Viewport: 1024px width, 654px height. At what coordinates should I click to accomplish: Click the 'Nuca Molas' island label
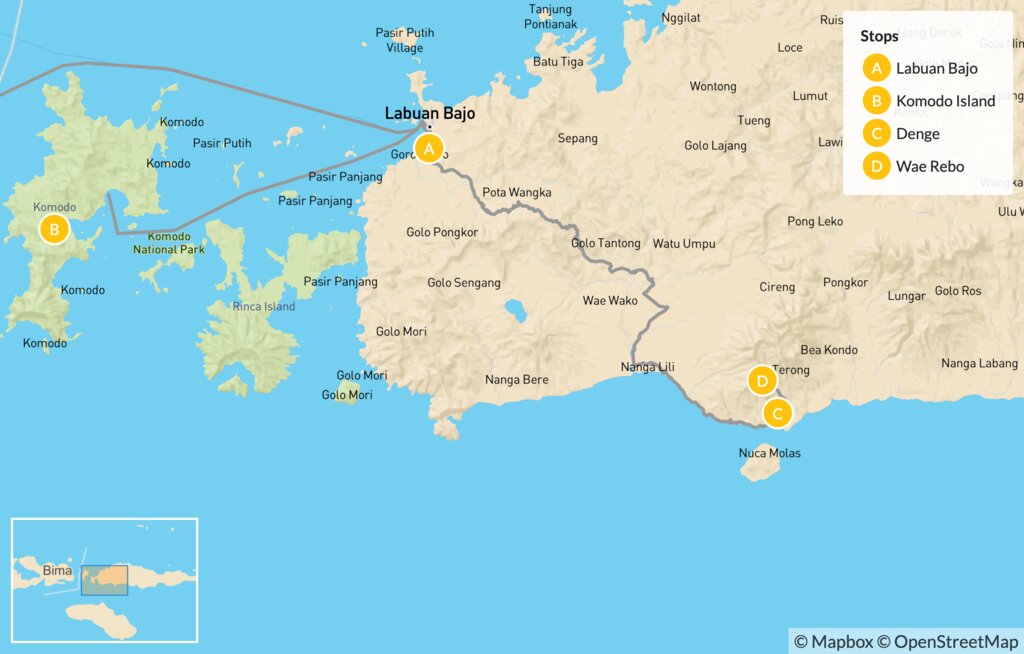pos(769,453)
